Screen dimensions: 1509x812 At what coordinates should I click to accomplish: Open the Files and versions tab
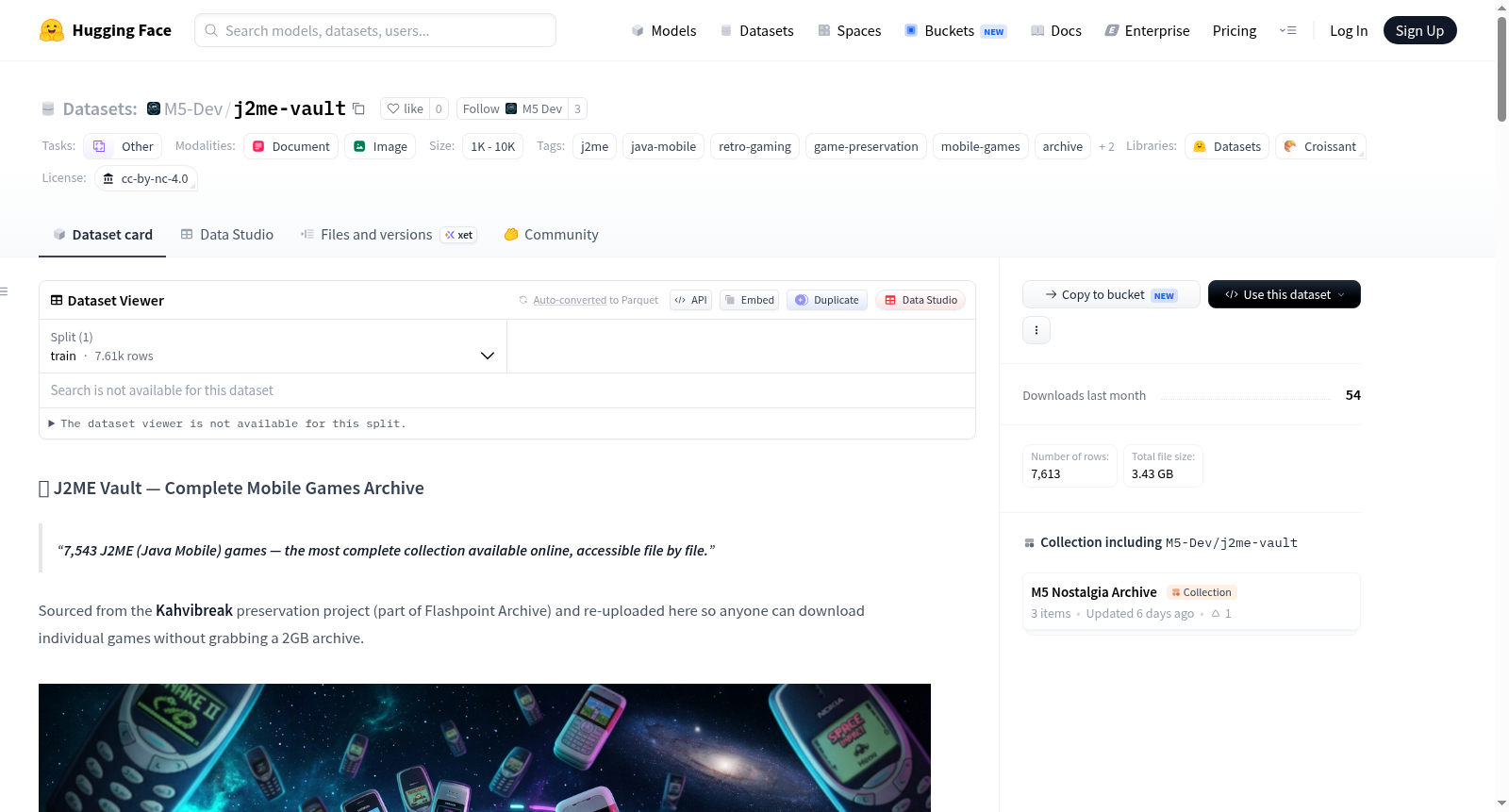[388, 235]
